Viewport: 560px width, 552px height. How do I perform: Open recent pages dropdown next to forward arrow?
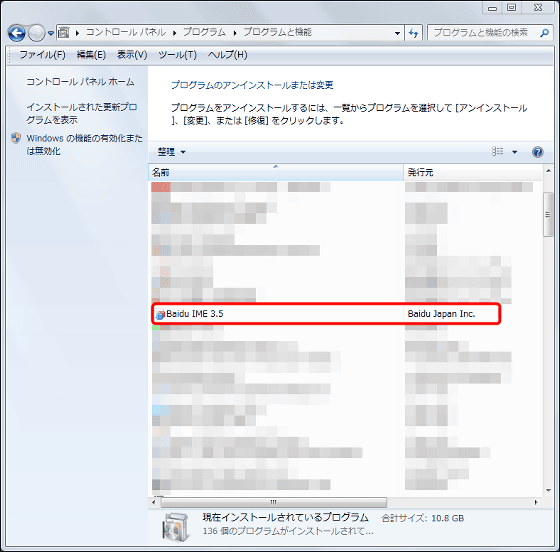(x=51, y=33)
